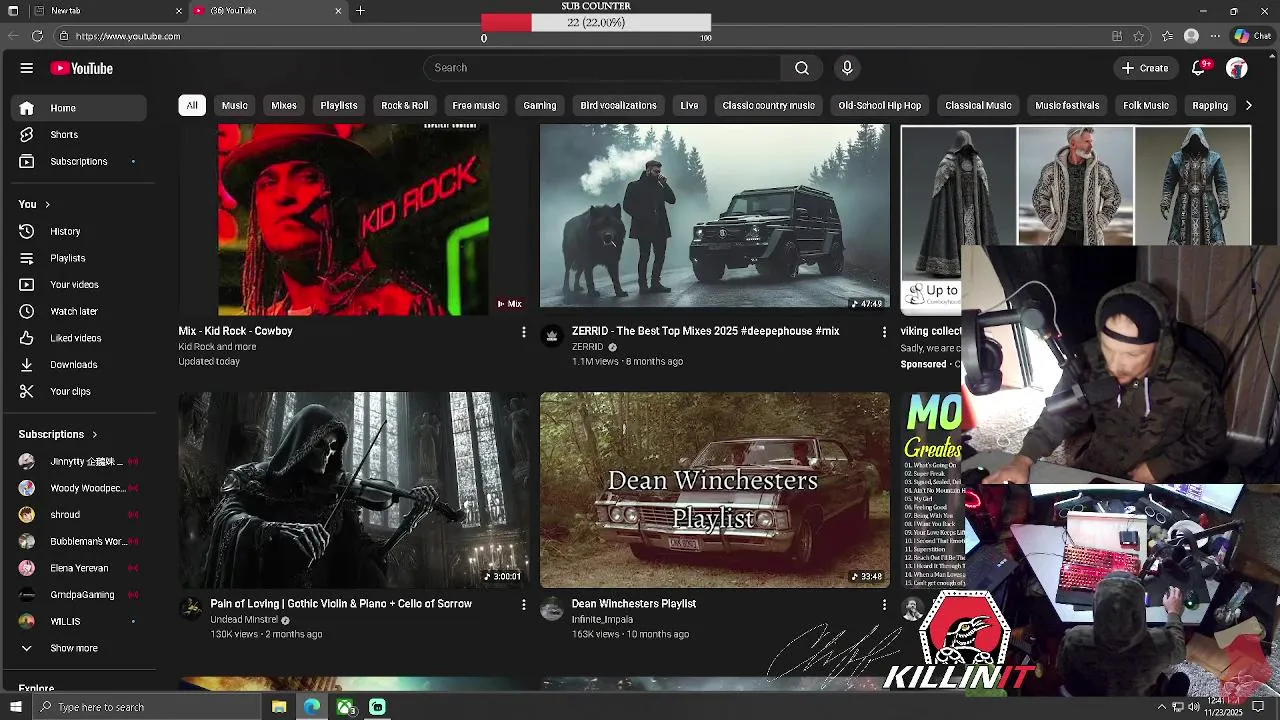The width and height of the screenshot is (1280, 720).
Task: Select the Gaming filter chip
Action: click(x=540, y=105)
